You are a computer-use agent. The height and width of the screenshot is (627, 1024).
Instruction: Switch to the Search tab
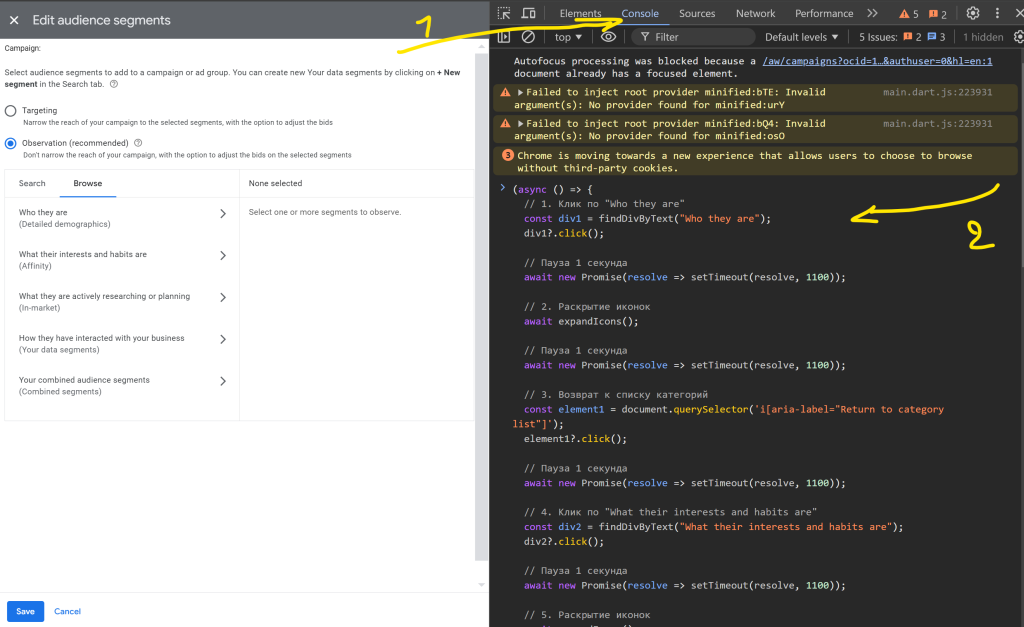pos(32,183)
